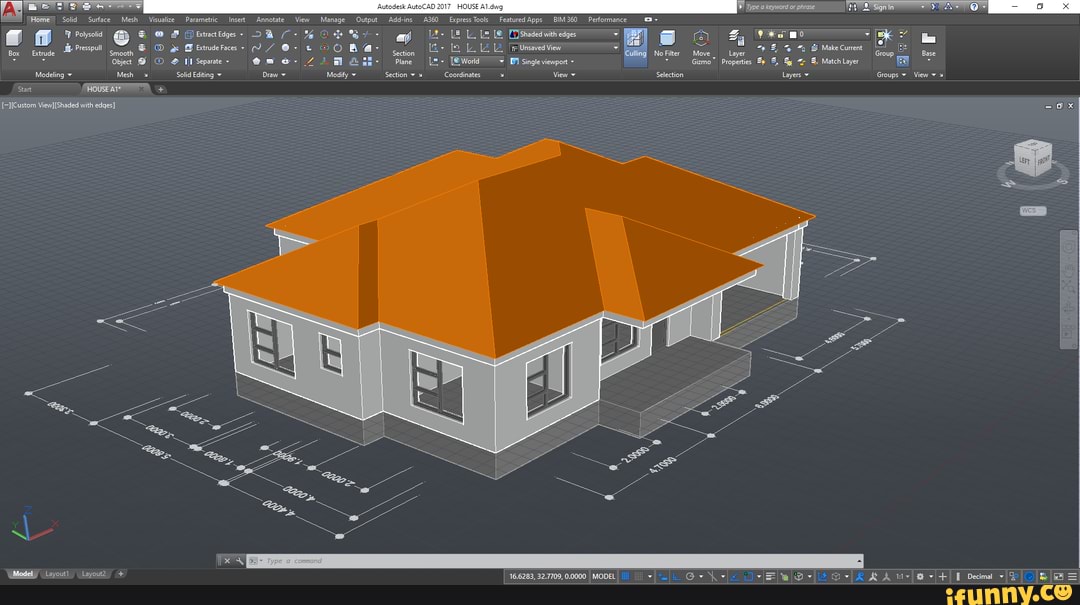Switch to the Visualize ribbon tab
Screen dimensions: 1080x605
tap(161, 19)
